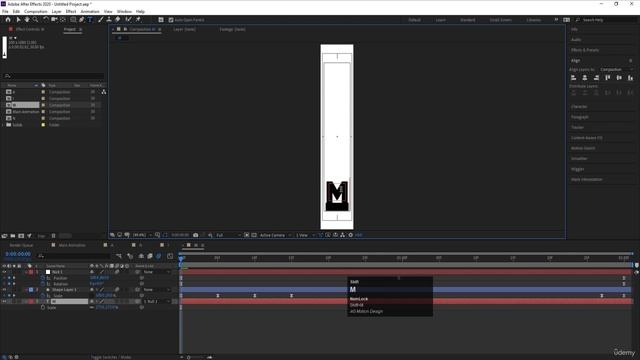This screenshot has height=360, width=640.
Task: Select the Brush tool
Action: [101, 19]
